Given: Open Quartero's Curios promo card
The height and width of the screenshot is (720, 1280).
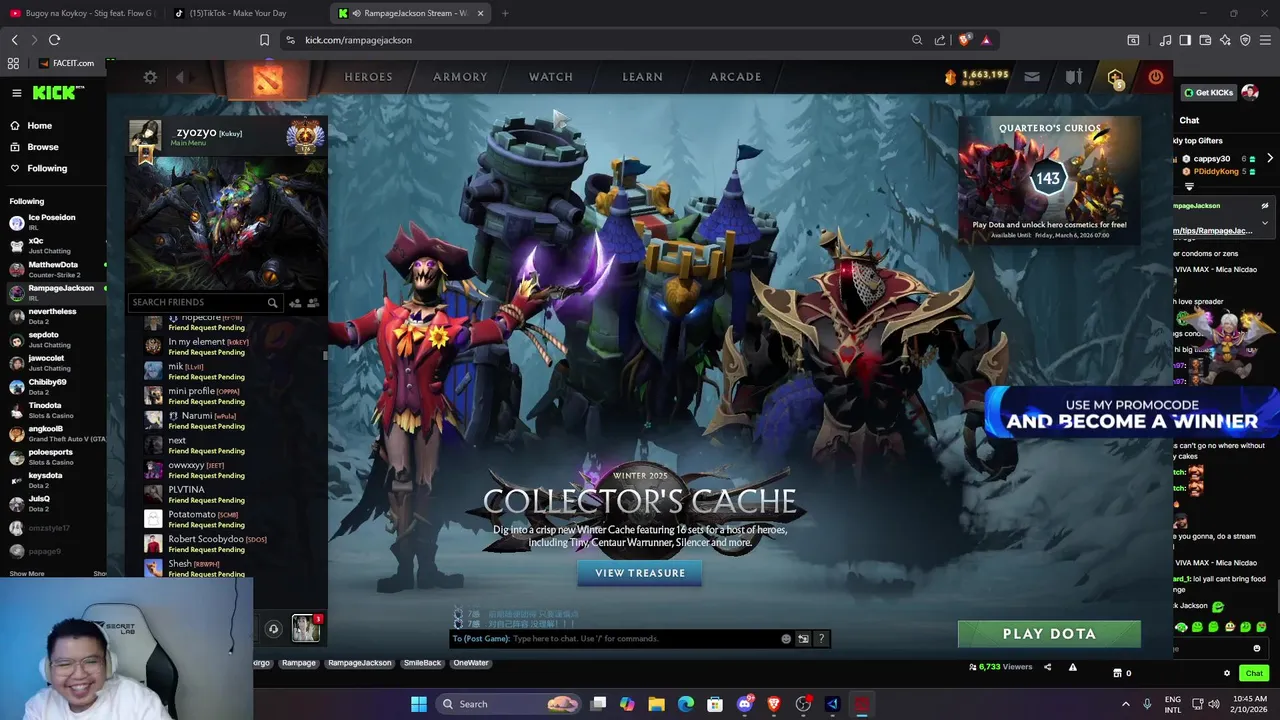Looking at the screenshot, I should click(1049, 178).
